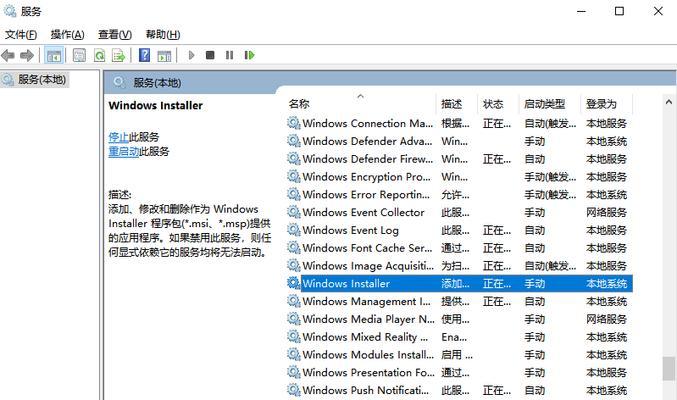Sort by the 登录为 column header

601,104
